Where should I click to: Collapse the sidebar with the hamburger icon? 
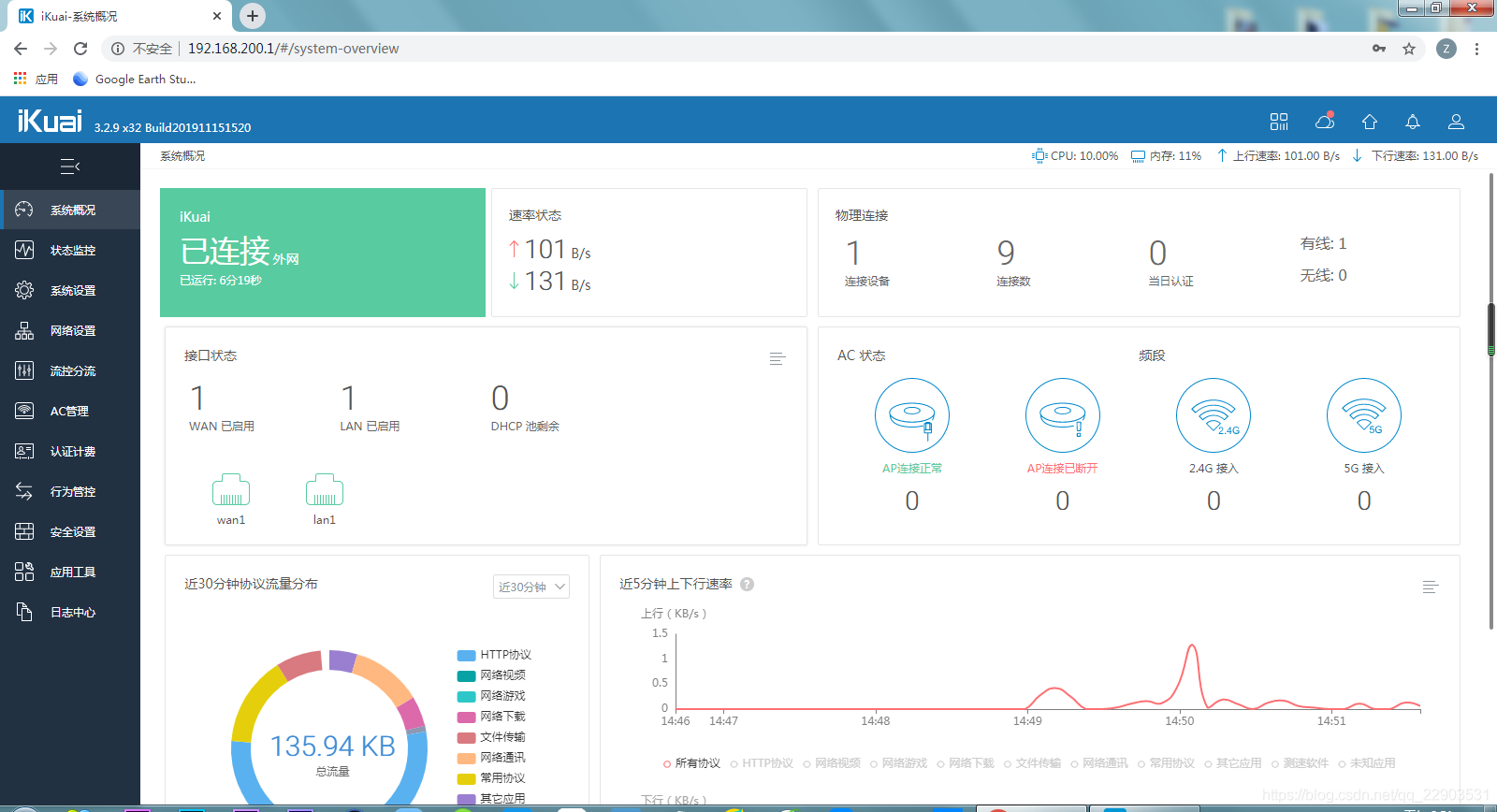[70, 167]
